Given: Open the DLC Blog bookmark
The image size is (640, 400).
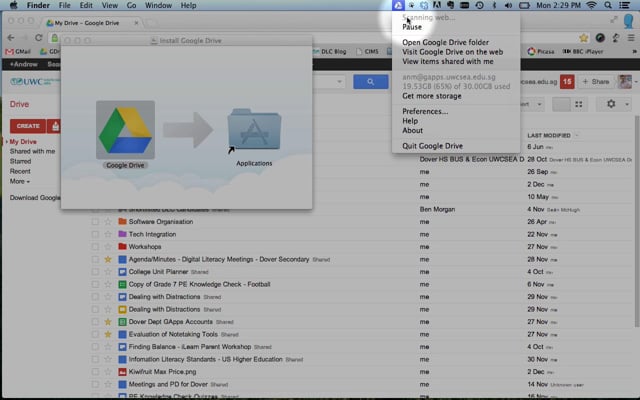Looking at the screenshot, I should (329, 51).
